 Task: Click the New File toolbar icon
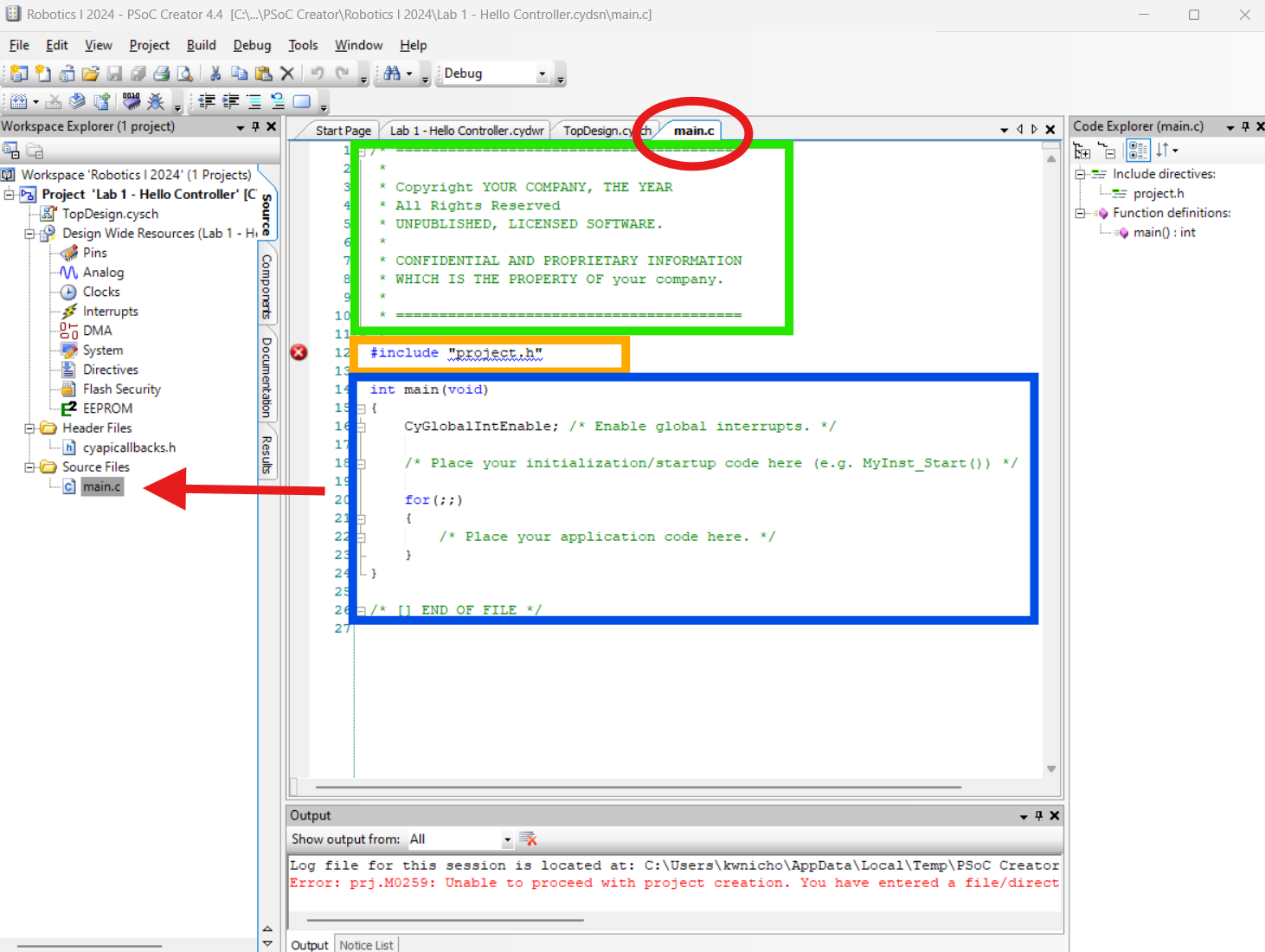coord(43,74)
